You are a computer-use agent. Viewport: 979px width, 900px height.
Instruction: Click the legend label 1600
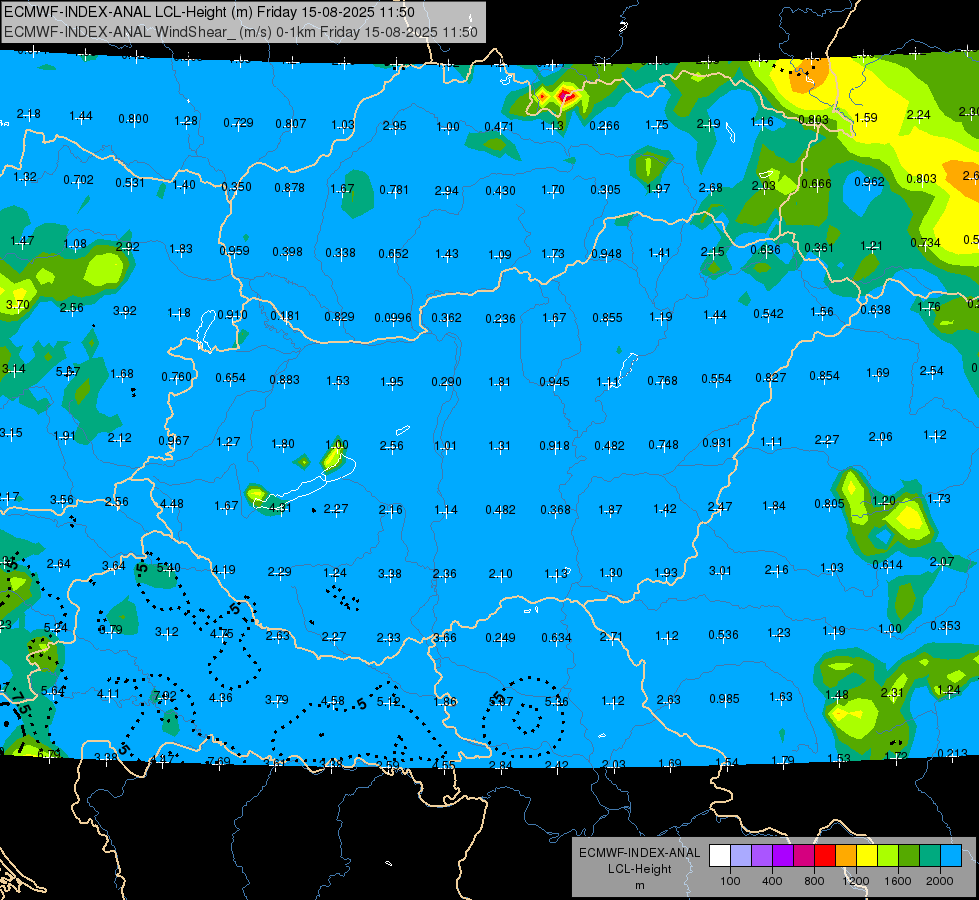point(898,881)
